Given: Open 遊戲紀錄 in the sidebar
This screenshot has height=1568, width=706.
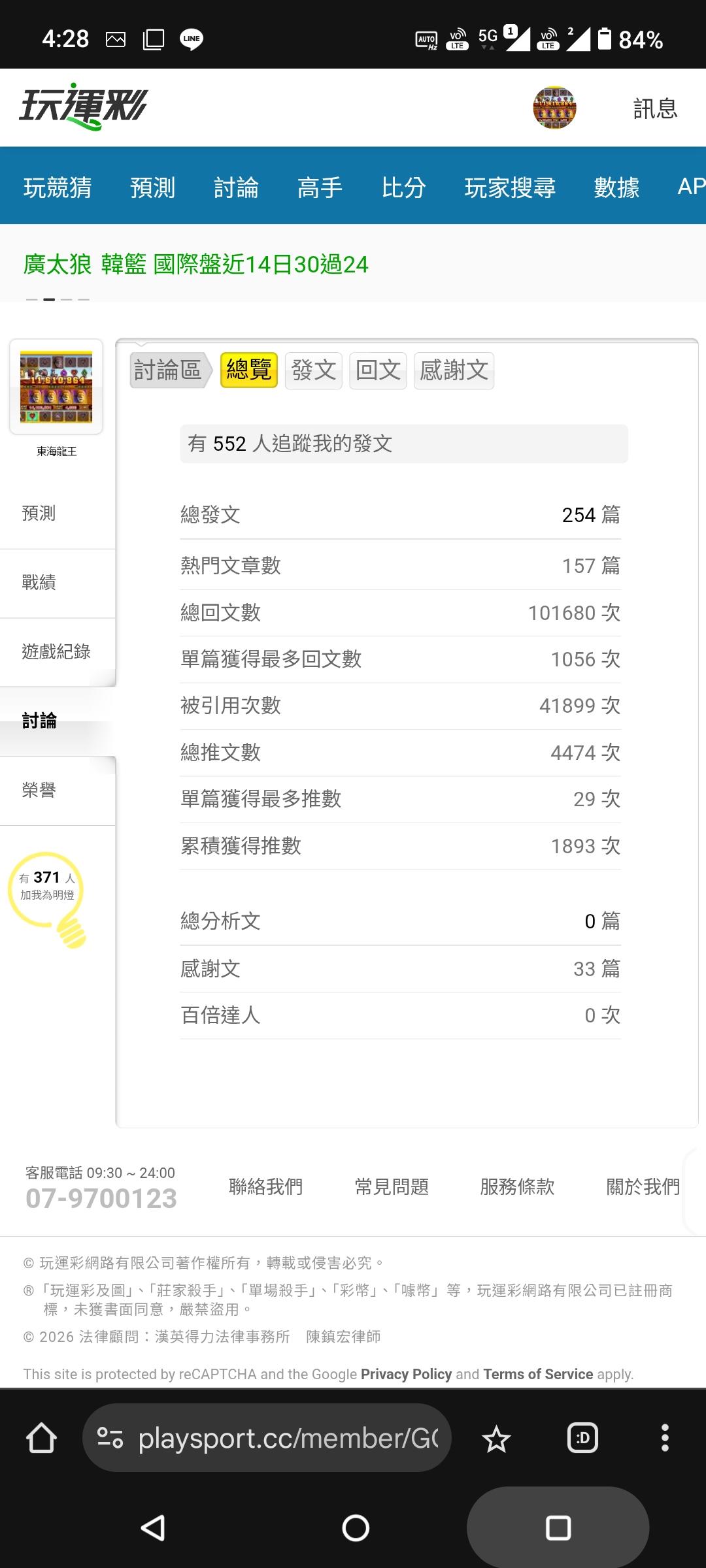Looking at the screenshot, I should pos(56,651).
